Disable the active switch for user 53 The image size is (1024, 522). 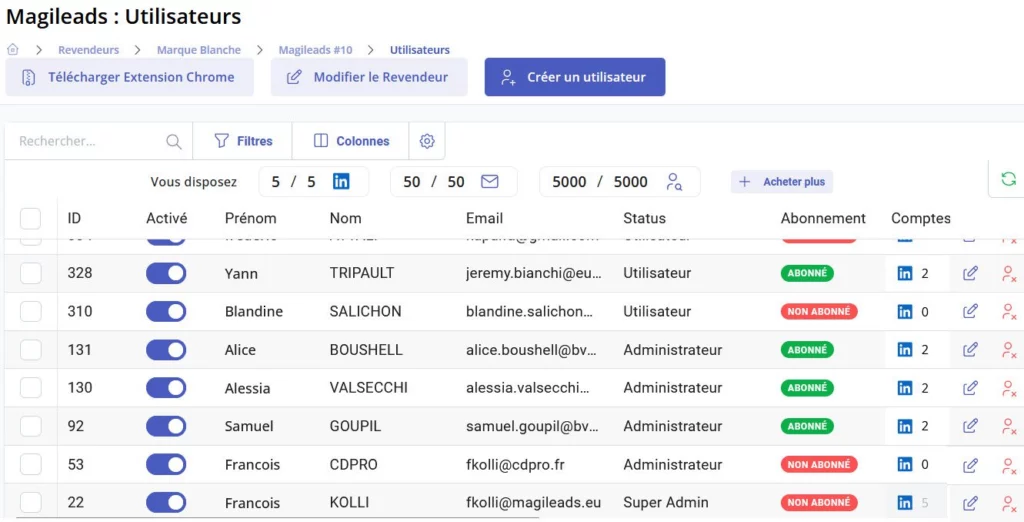coord(166,465)
